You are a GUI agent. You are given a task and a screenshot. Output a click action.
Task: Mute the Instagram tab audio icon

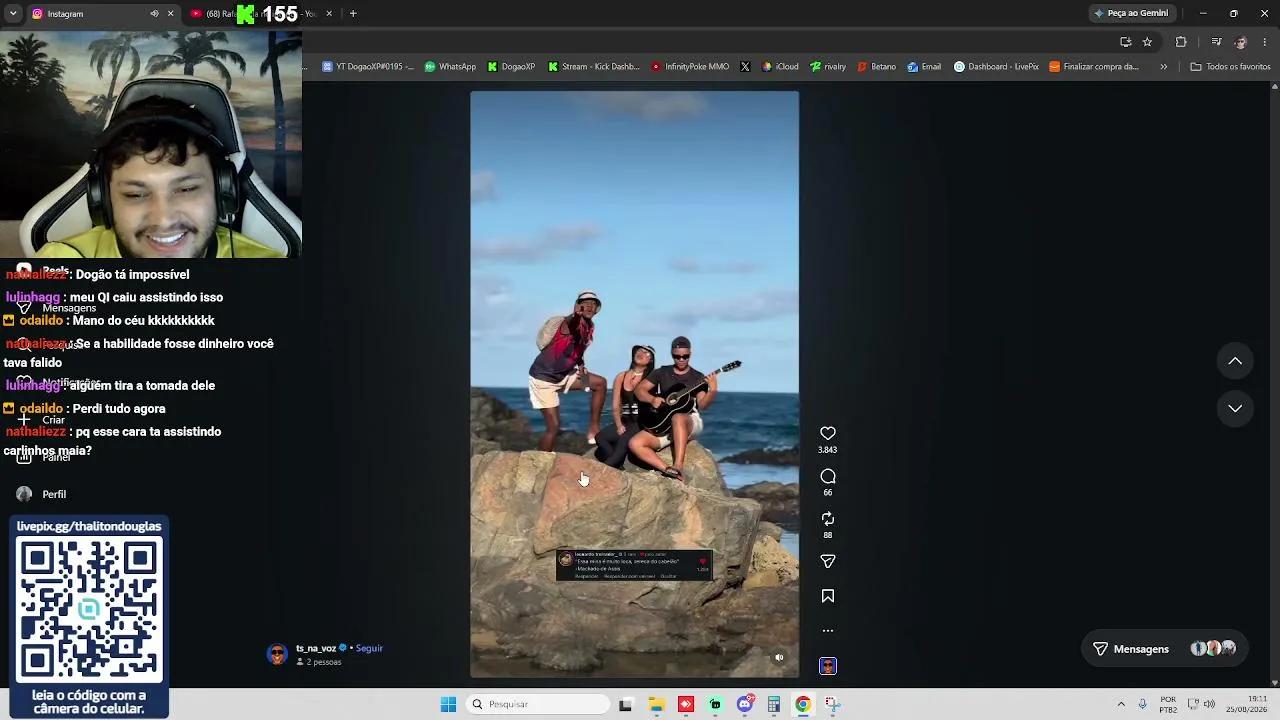coord(154,14)
